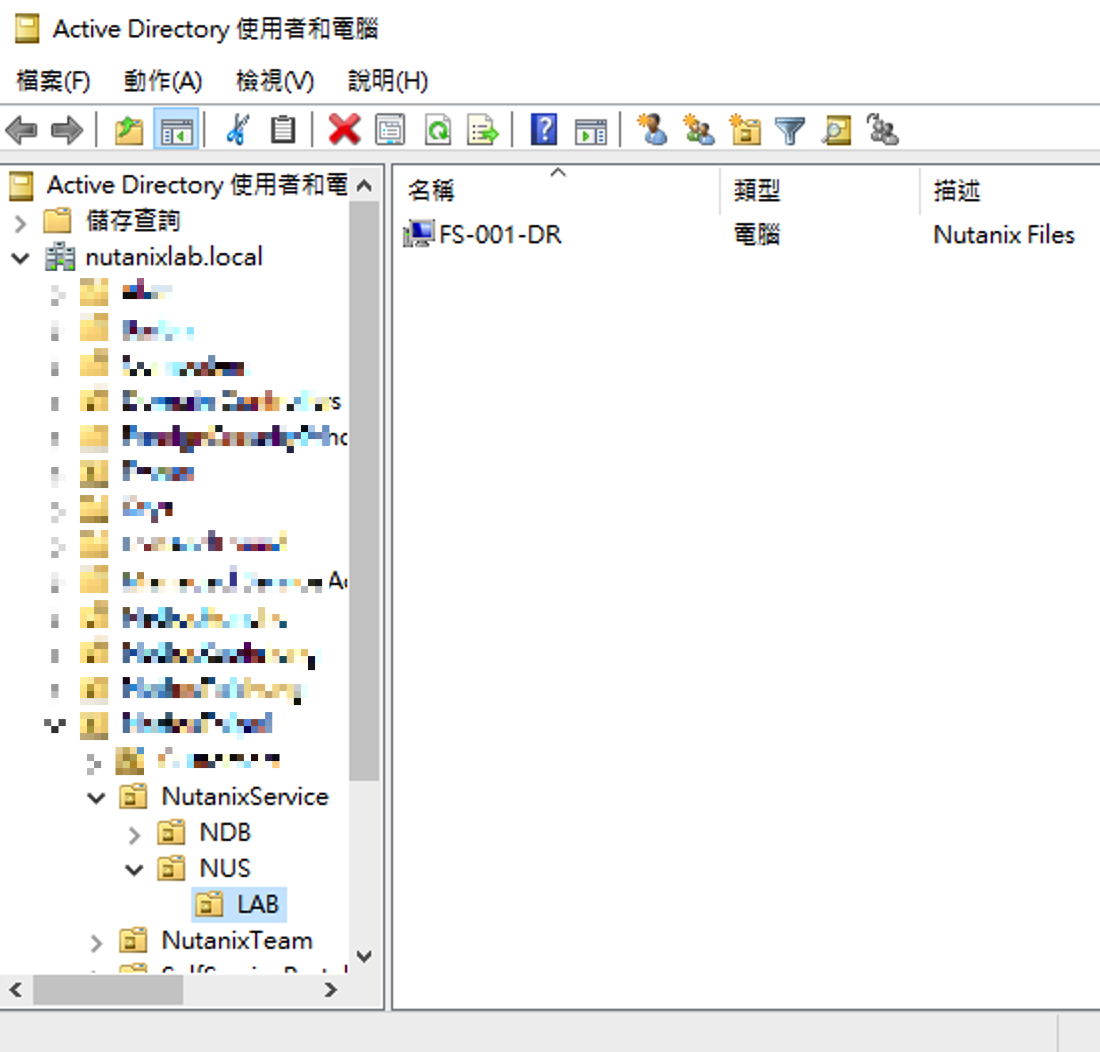Image resolution: width=1100 pixels, height=1052 pixels.
Task: Collapse the NUS organizational unit
Action: click(x=134, y=870)
